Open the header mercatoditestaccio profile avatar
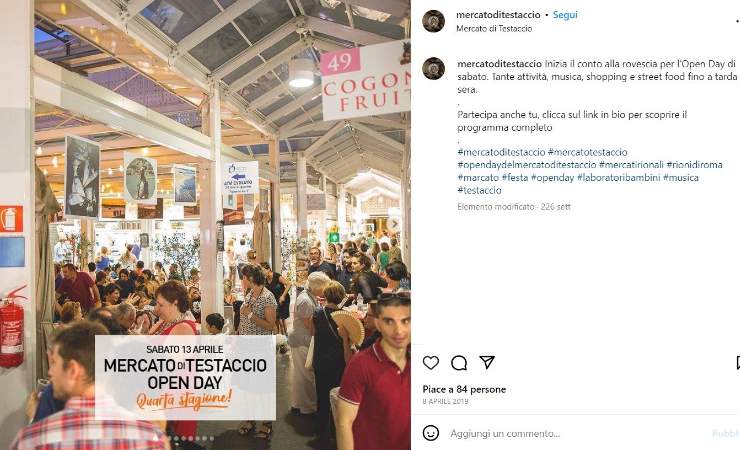This screenshot has width=740, height=450. click(x=433, y=21)
